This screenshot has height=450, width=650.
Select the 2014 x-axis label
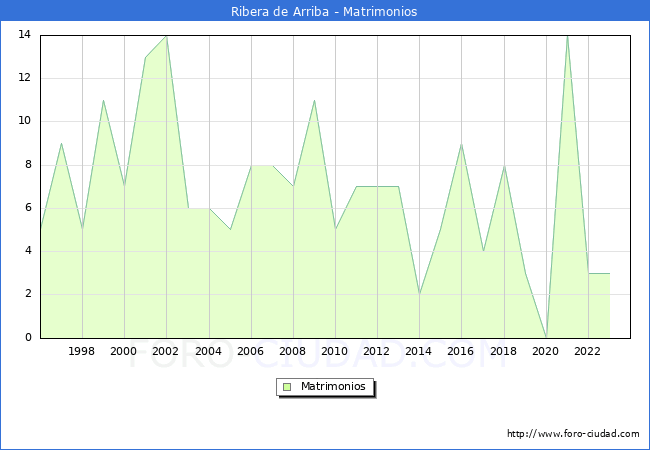pyautogui.click(x=418, y=351)
